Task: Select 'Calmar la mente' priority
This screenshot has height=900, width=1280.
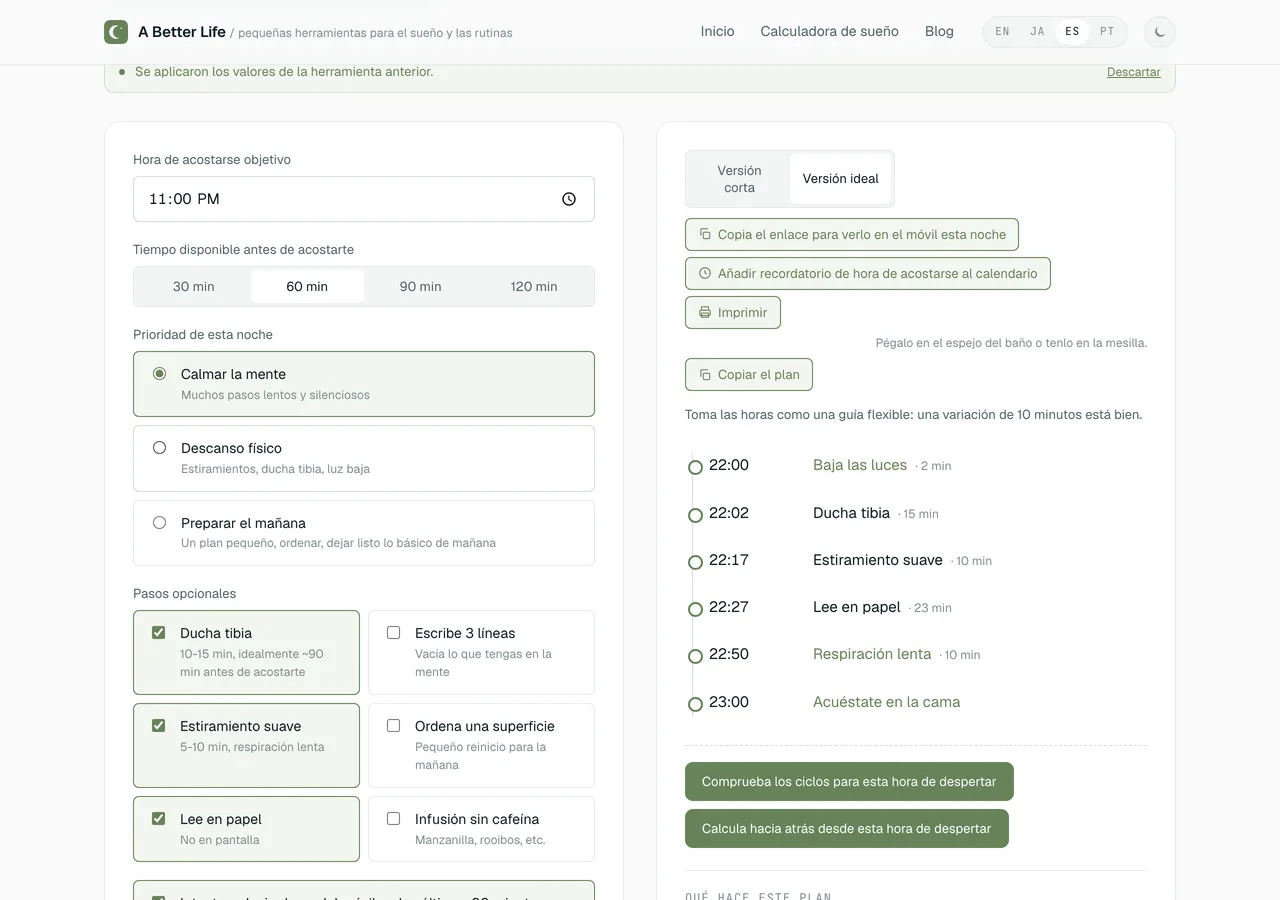Action: click(364, 384)
